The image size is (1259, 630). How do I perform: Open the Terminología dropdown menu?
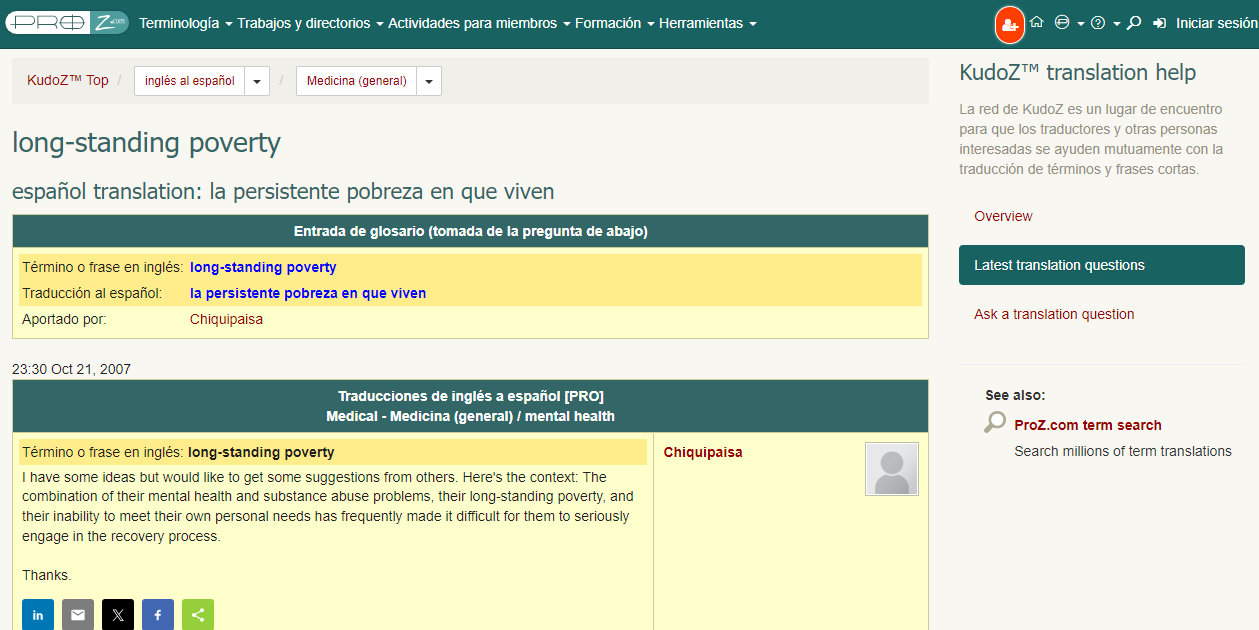[186, 23]
